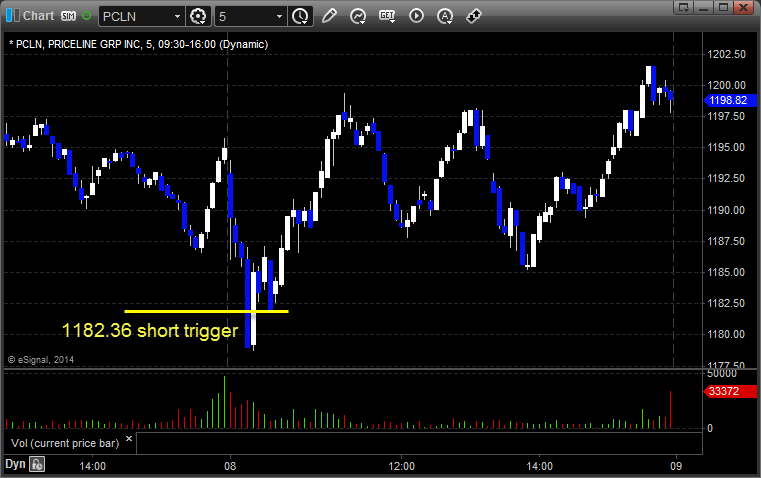The width and height of the screenshot is (761, 478).
Task: Click the 1180.00 price axis label
Action: pos(726,334)
